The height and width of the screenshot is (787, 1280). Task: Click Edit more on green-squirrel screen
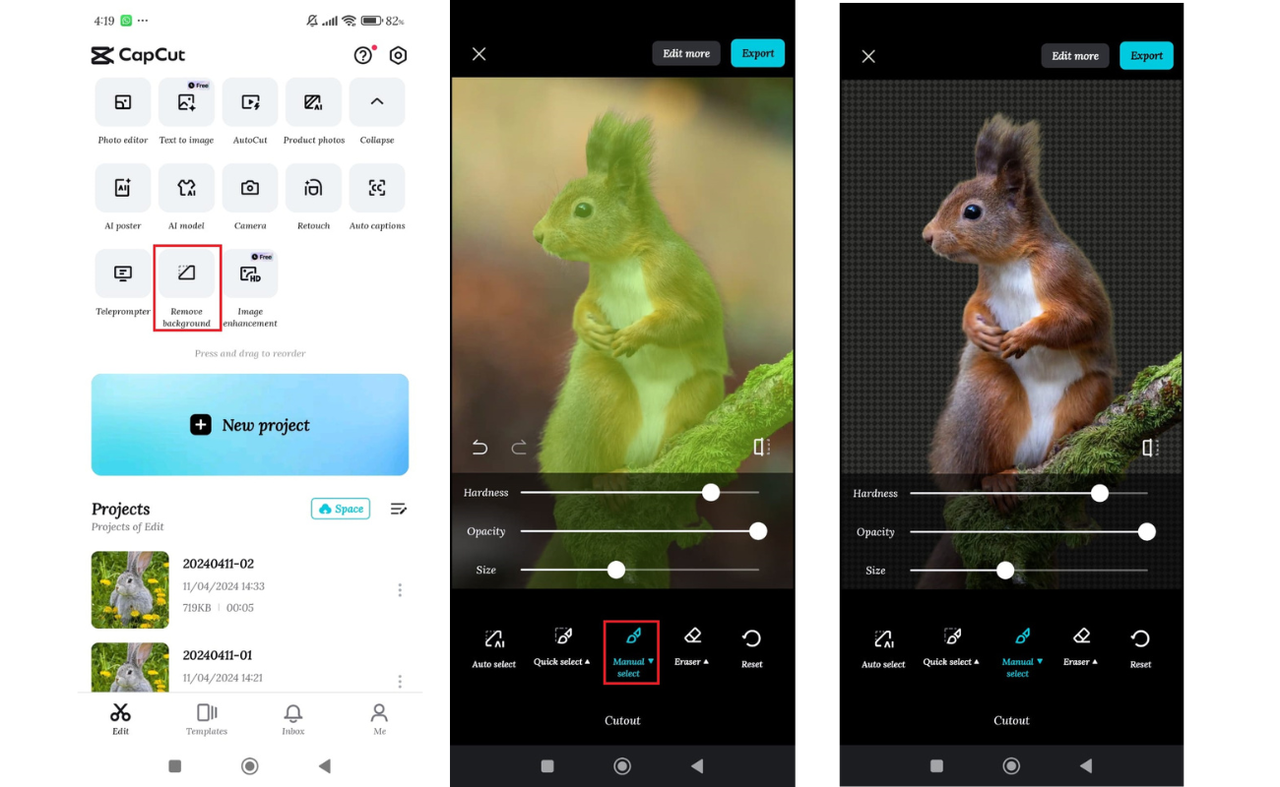(686, 54)
